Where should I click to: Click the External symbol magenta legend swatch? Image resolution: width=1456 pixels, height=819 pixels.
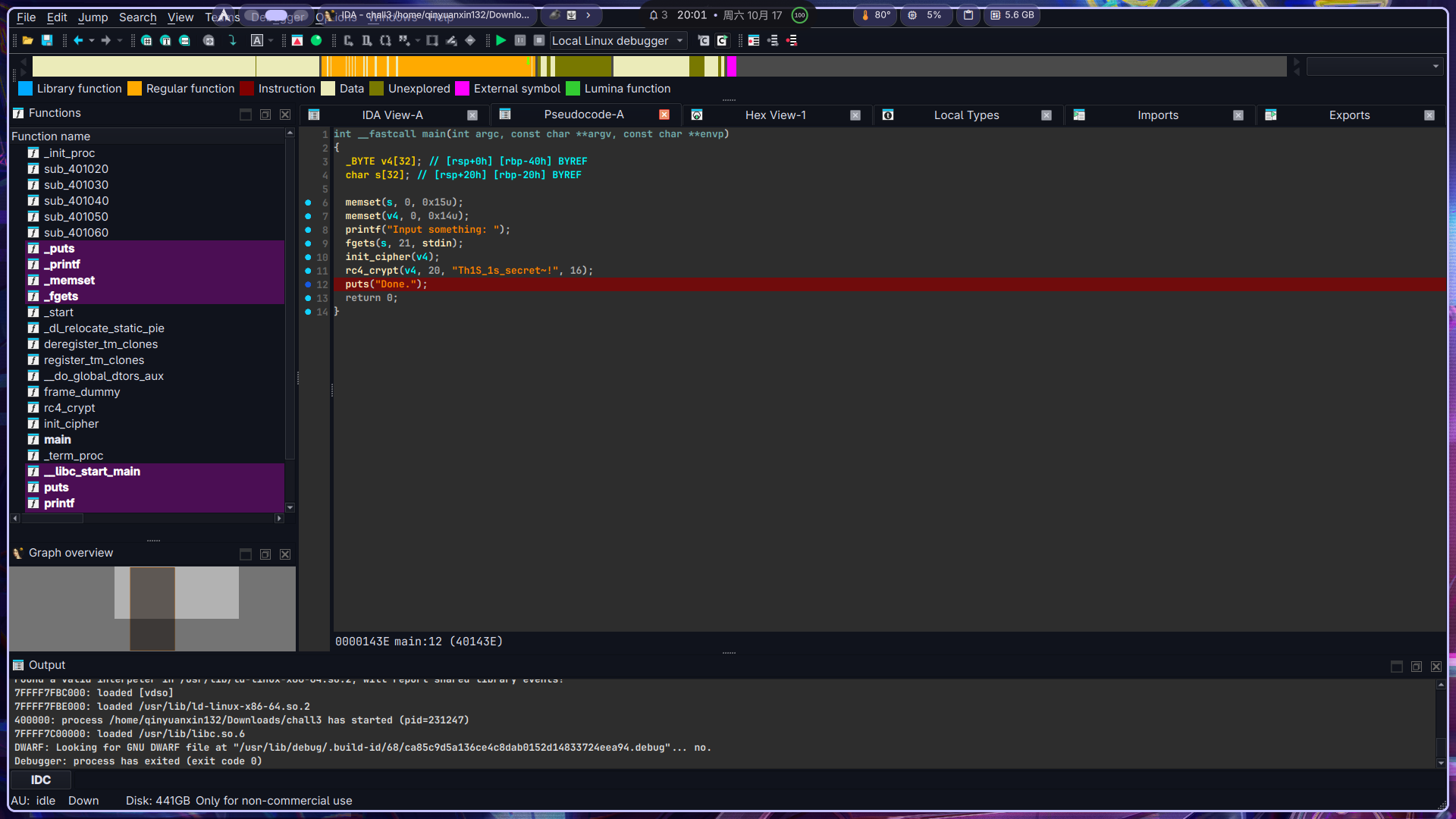462,89
